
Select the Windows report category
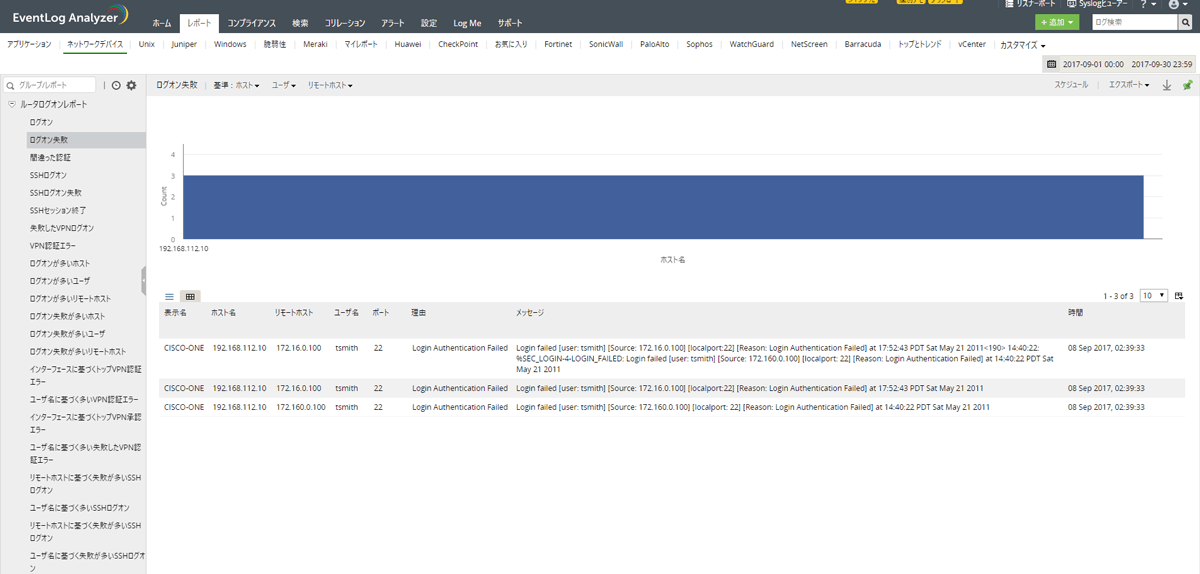230,45
